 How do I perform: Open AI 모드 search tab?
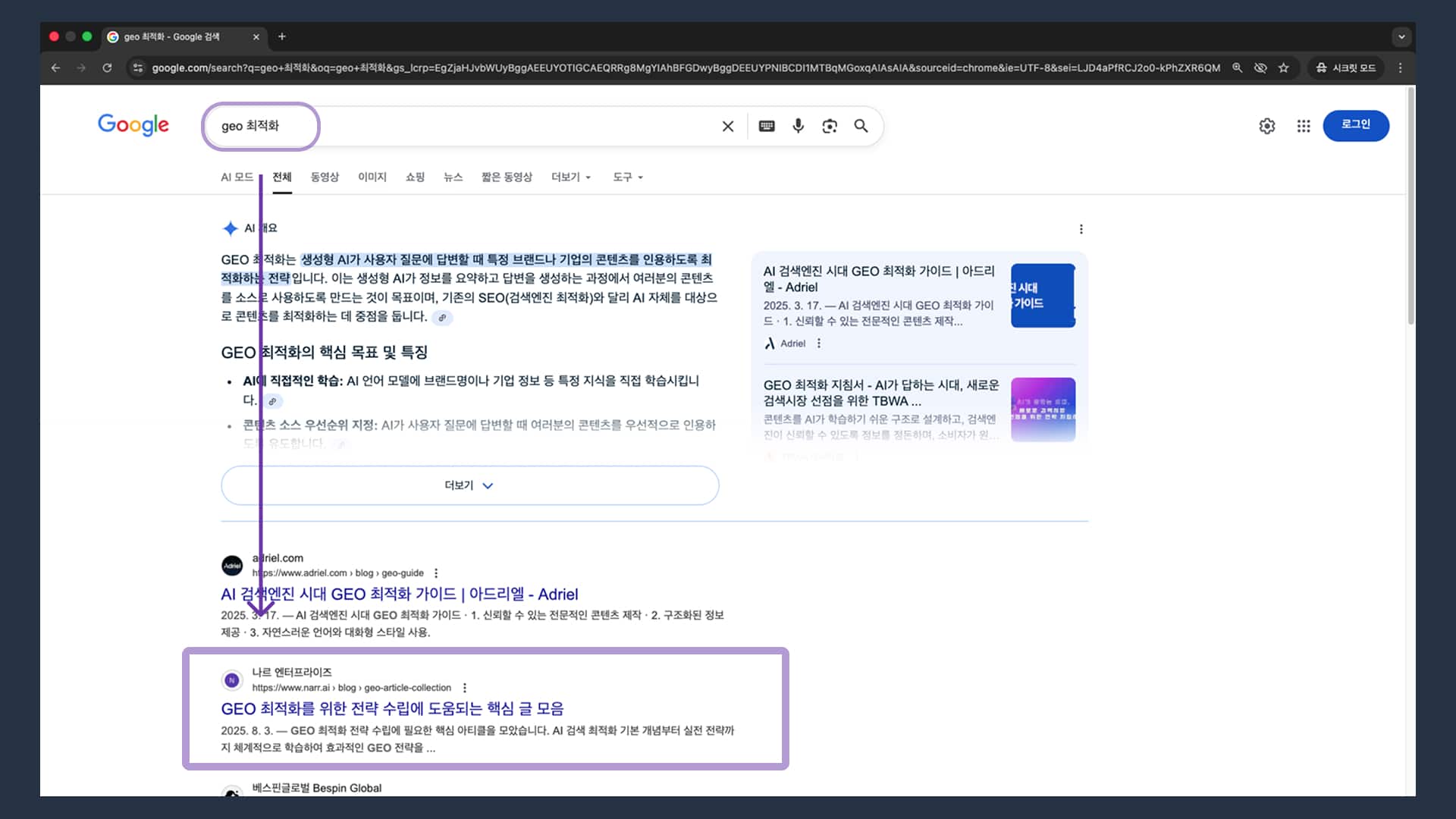[237, 177]
